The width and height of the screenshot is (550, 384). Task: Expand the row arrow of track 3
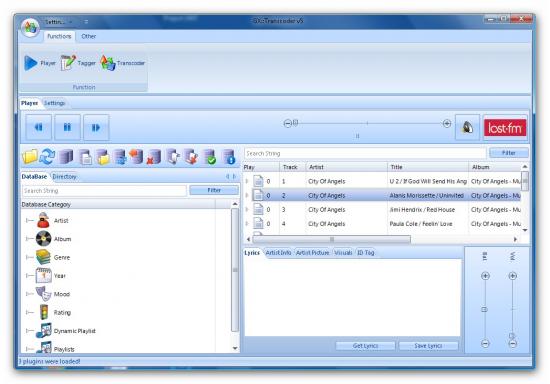(x=247, y=209)
